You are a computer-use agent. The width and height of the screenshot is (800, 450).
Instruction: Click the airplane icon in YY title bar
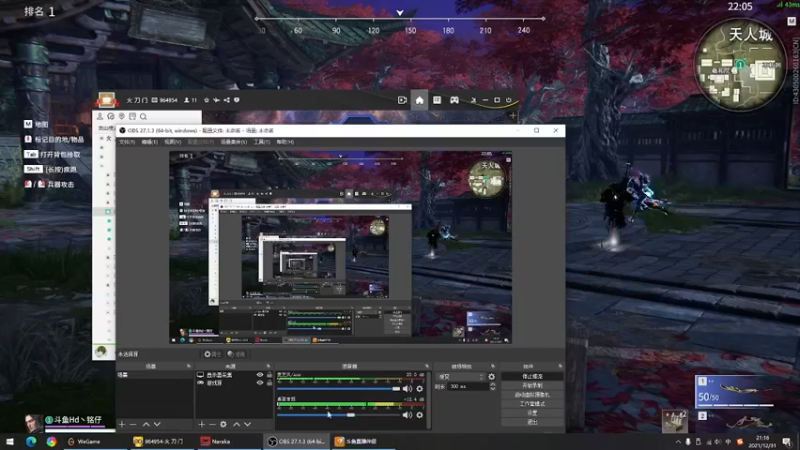216,100
